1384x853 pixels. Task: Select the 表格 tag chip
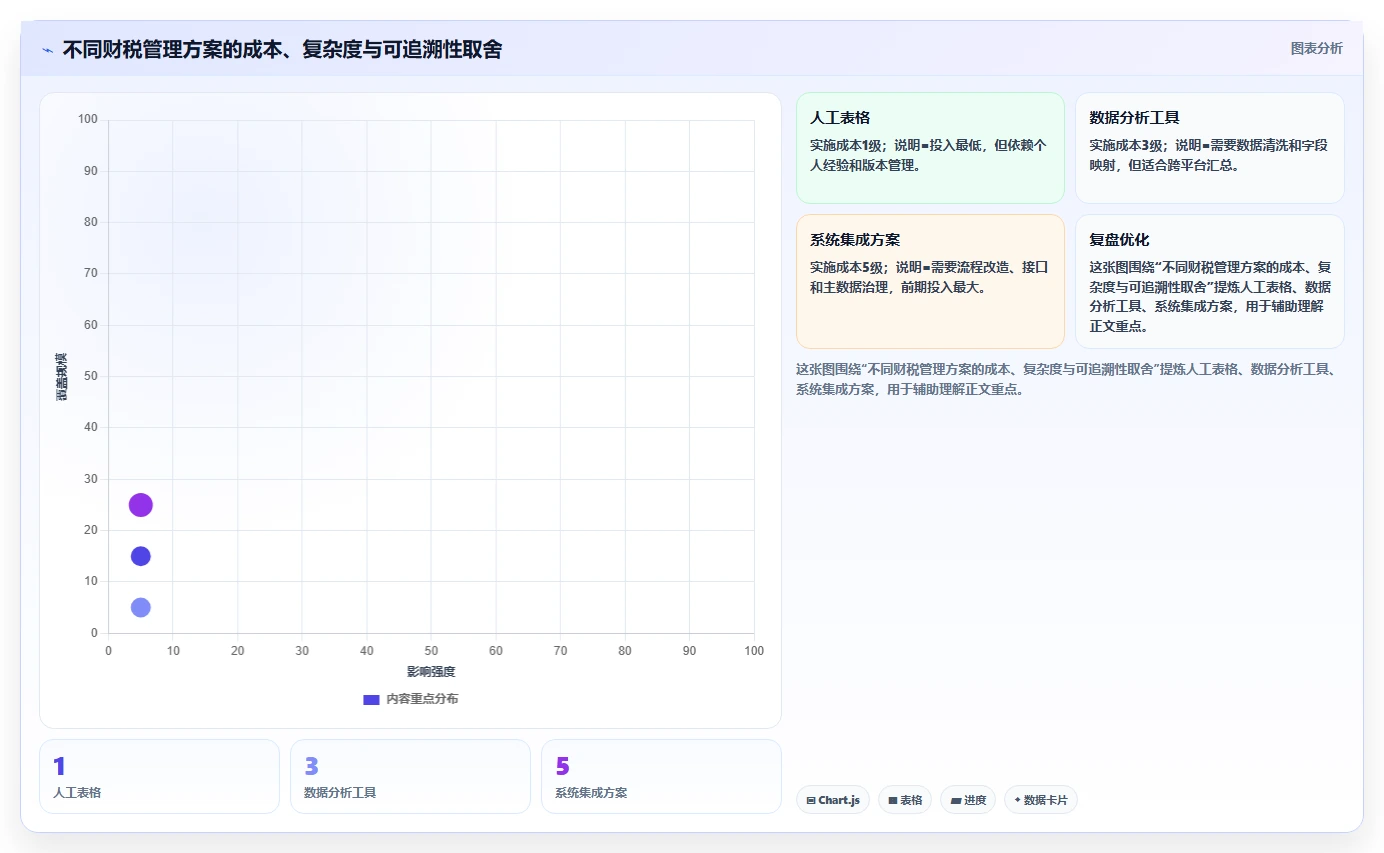click(905, 800)
